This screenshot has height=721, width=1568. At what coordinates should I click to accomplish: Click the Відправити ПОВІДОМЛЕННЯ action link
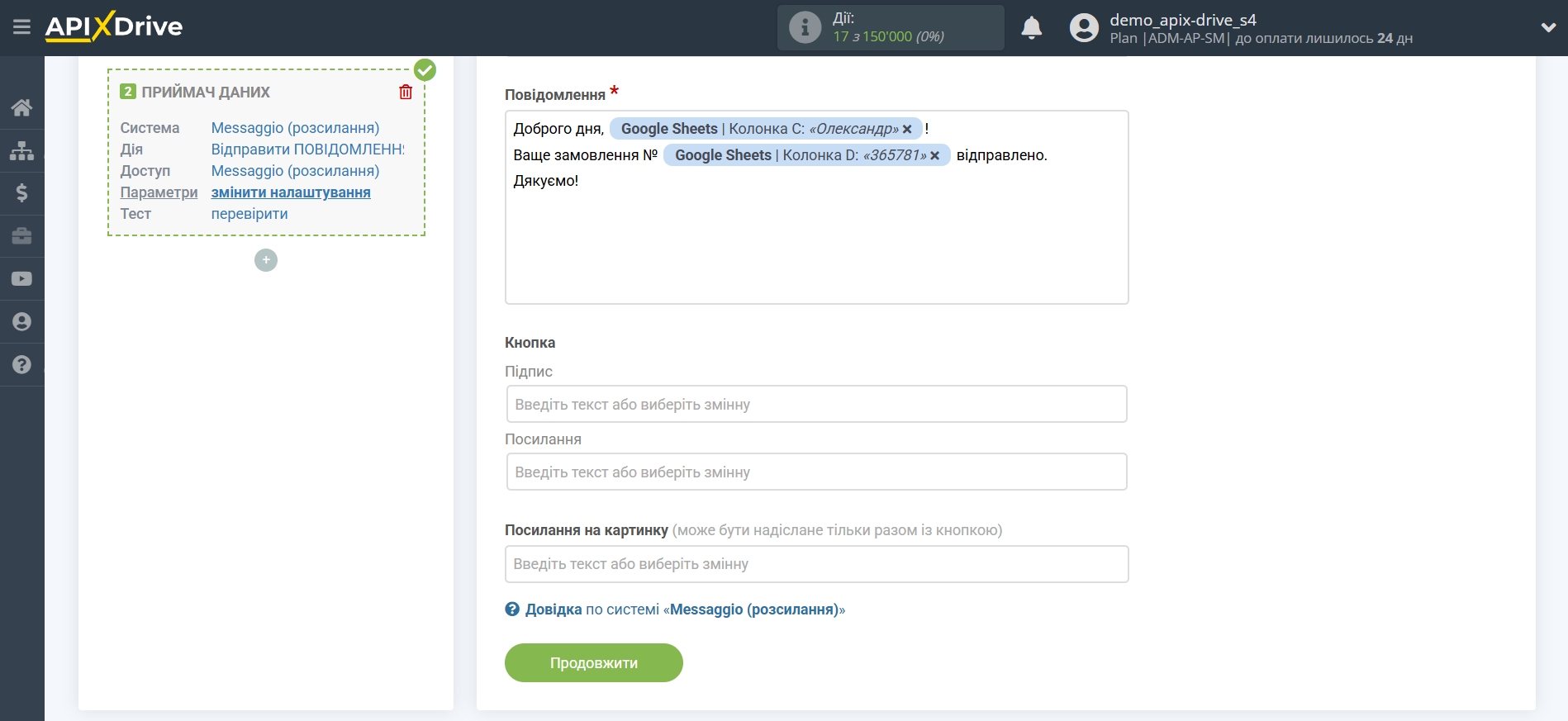(x=308, y=149)
